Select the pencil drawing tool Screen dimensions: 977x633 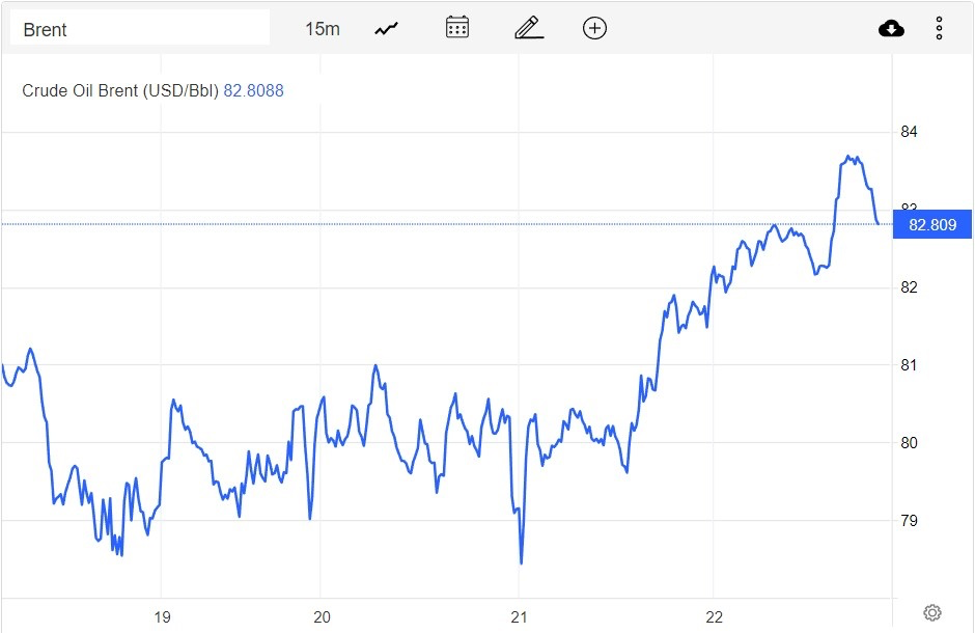(x=528, y=28)
